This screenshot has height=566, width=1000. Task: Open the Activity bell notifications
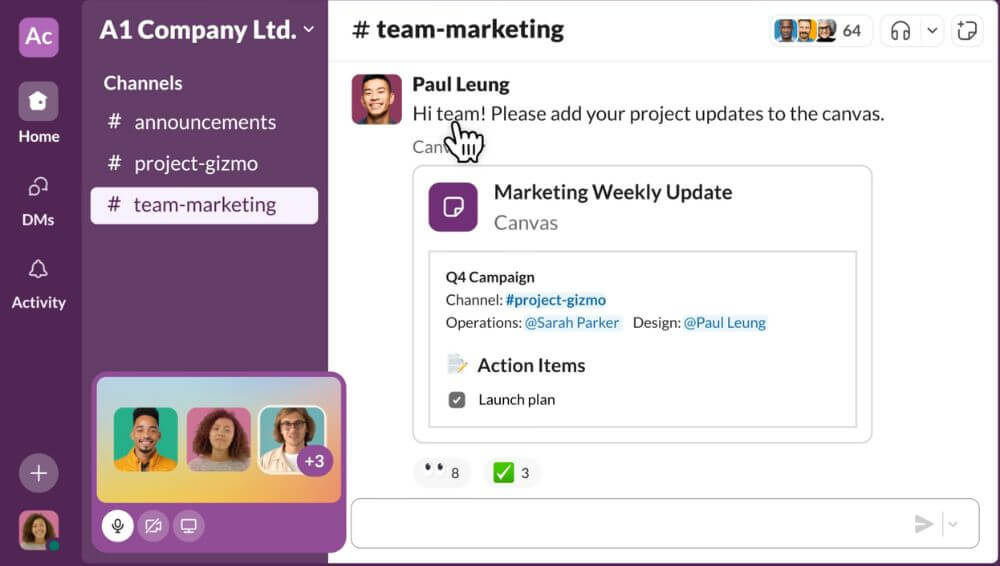click(38, 284)
